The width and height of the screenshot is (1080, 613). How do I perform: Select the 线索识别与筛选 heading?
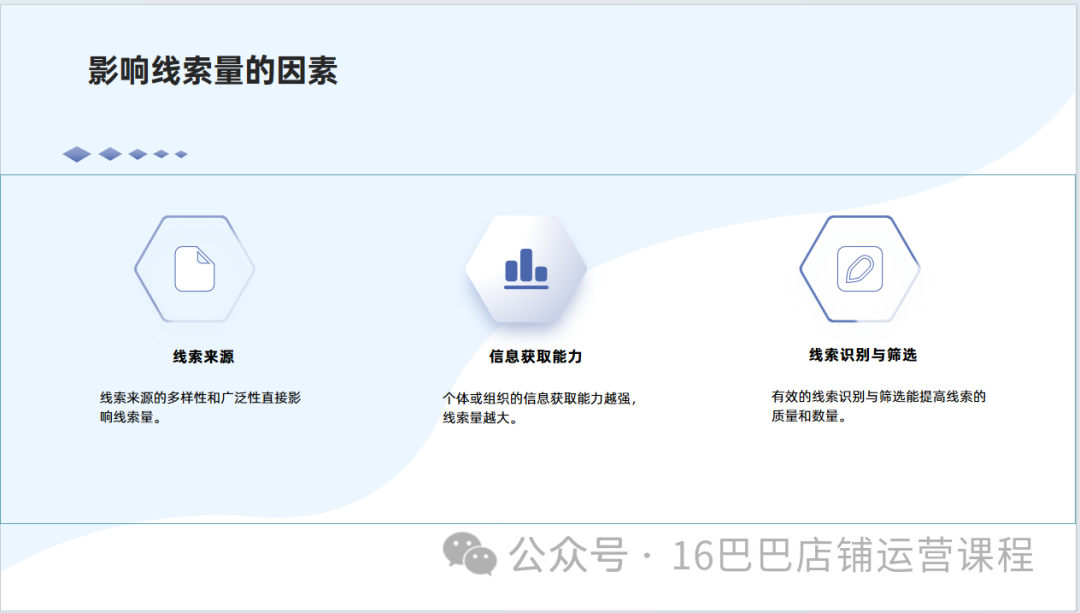tap(862, 355)
